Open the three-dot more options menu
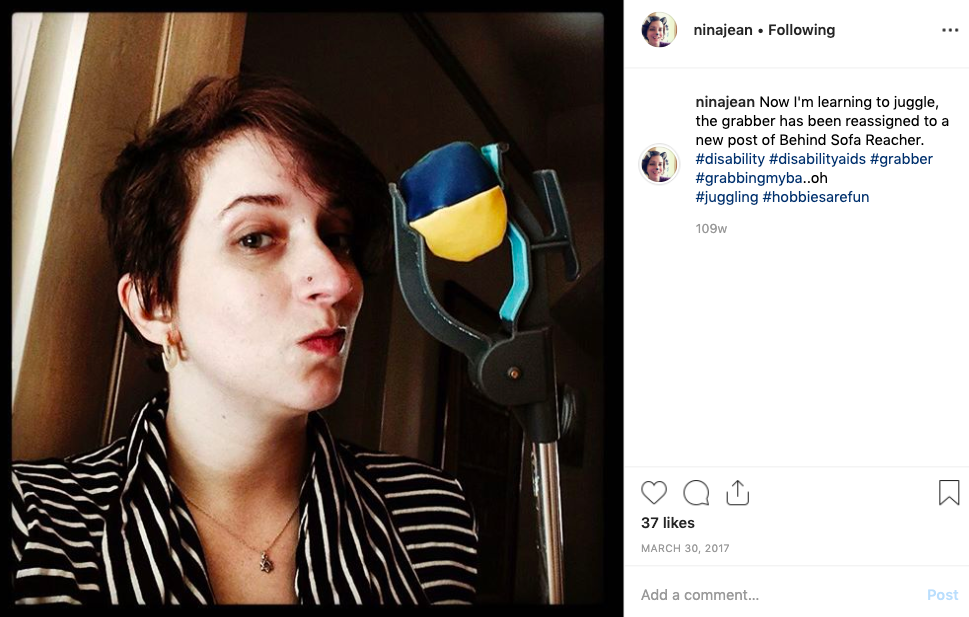 pos(950,30)
